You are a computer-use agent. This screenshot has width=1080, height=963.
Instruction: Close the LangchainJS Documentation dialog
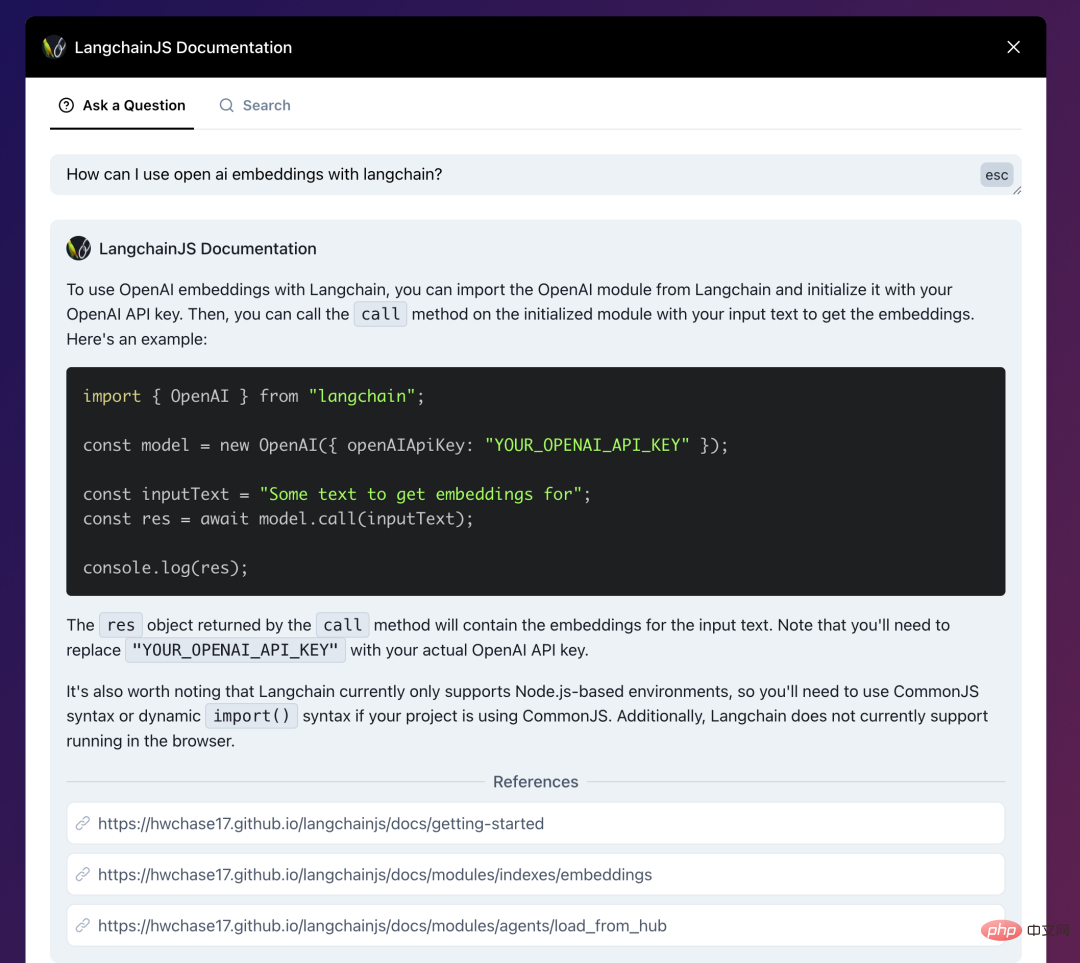point(1013,47)
